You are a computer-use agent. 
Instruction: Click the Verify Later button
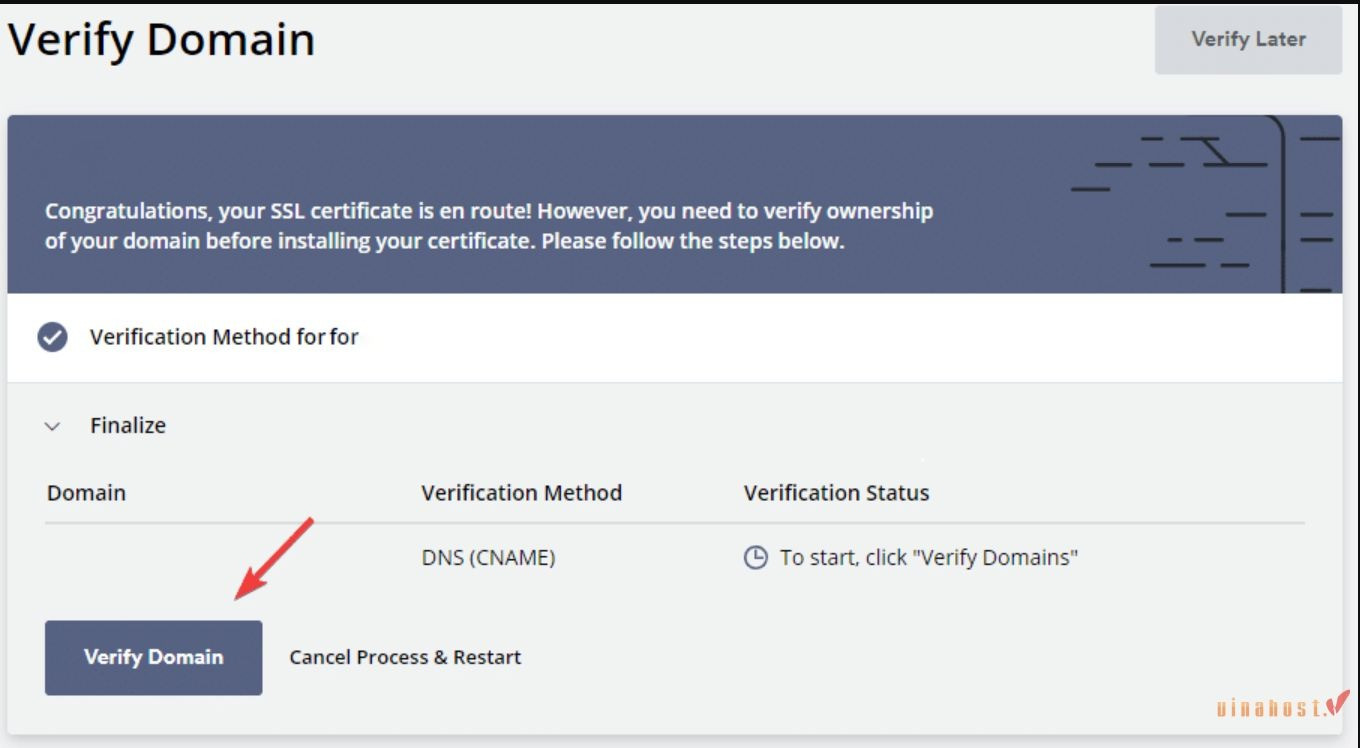[x=1248, y=40]
